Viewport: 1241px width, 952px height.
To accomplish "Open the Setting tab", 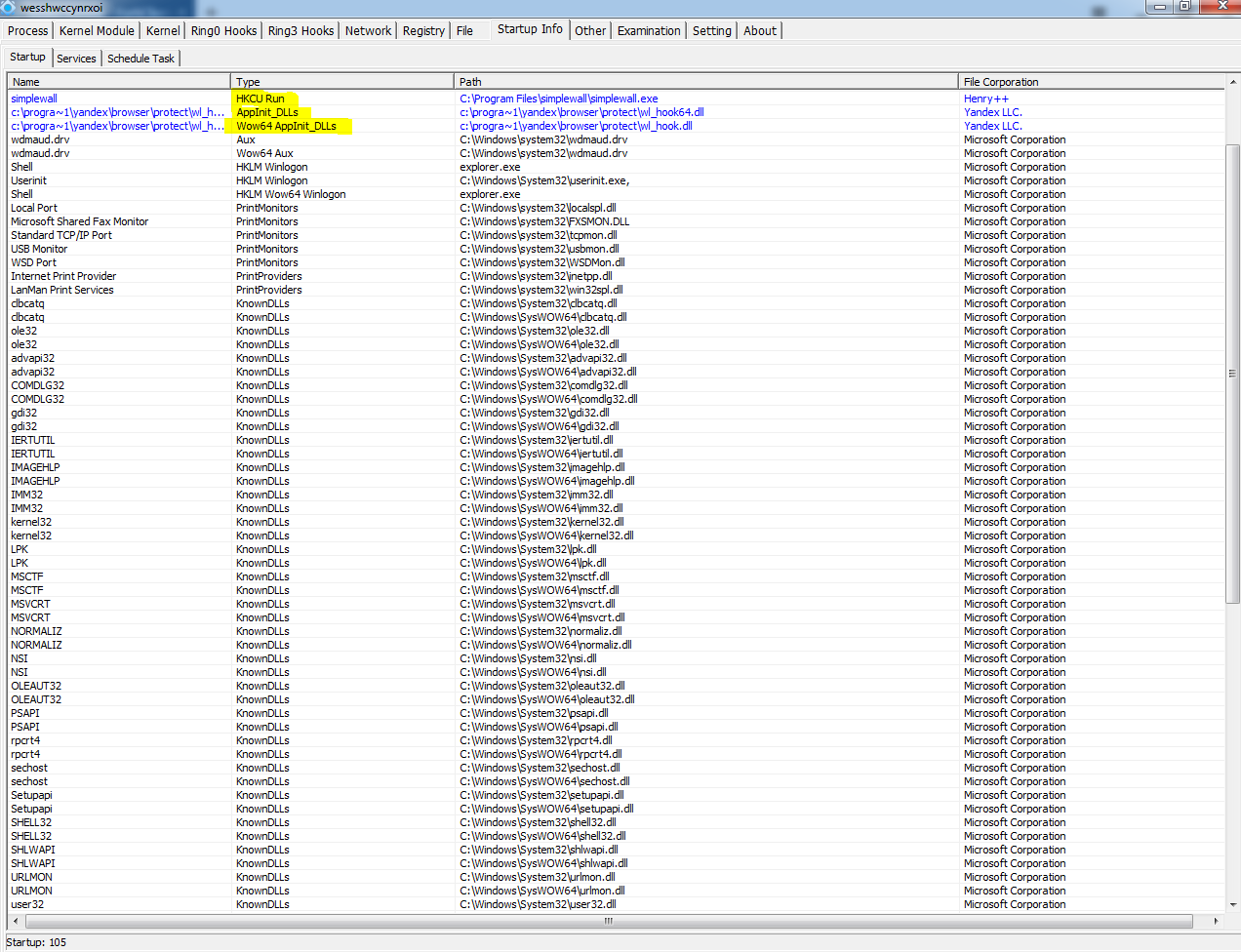I will [712, 30].
